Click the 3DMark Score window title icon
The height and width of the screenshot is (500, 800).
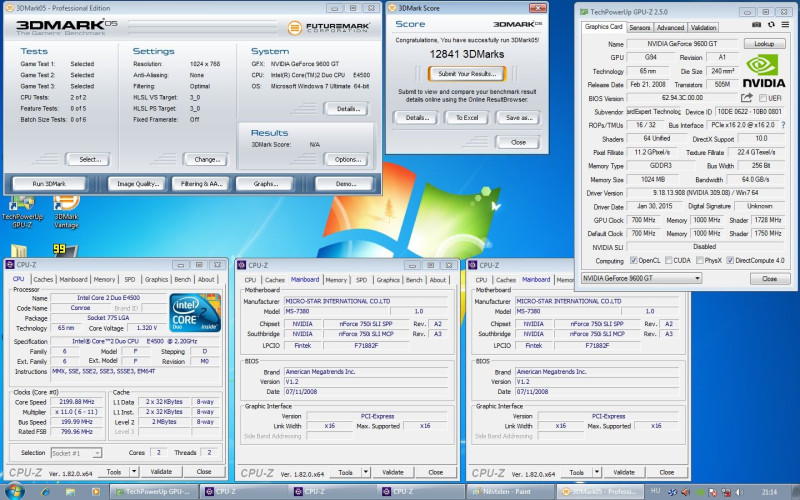pos(392,8)
